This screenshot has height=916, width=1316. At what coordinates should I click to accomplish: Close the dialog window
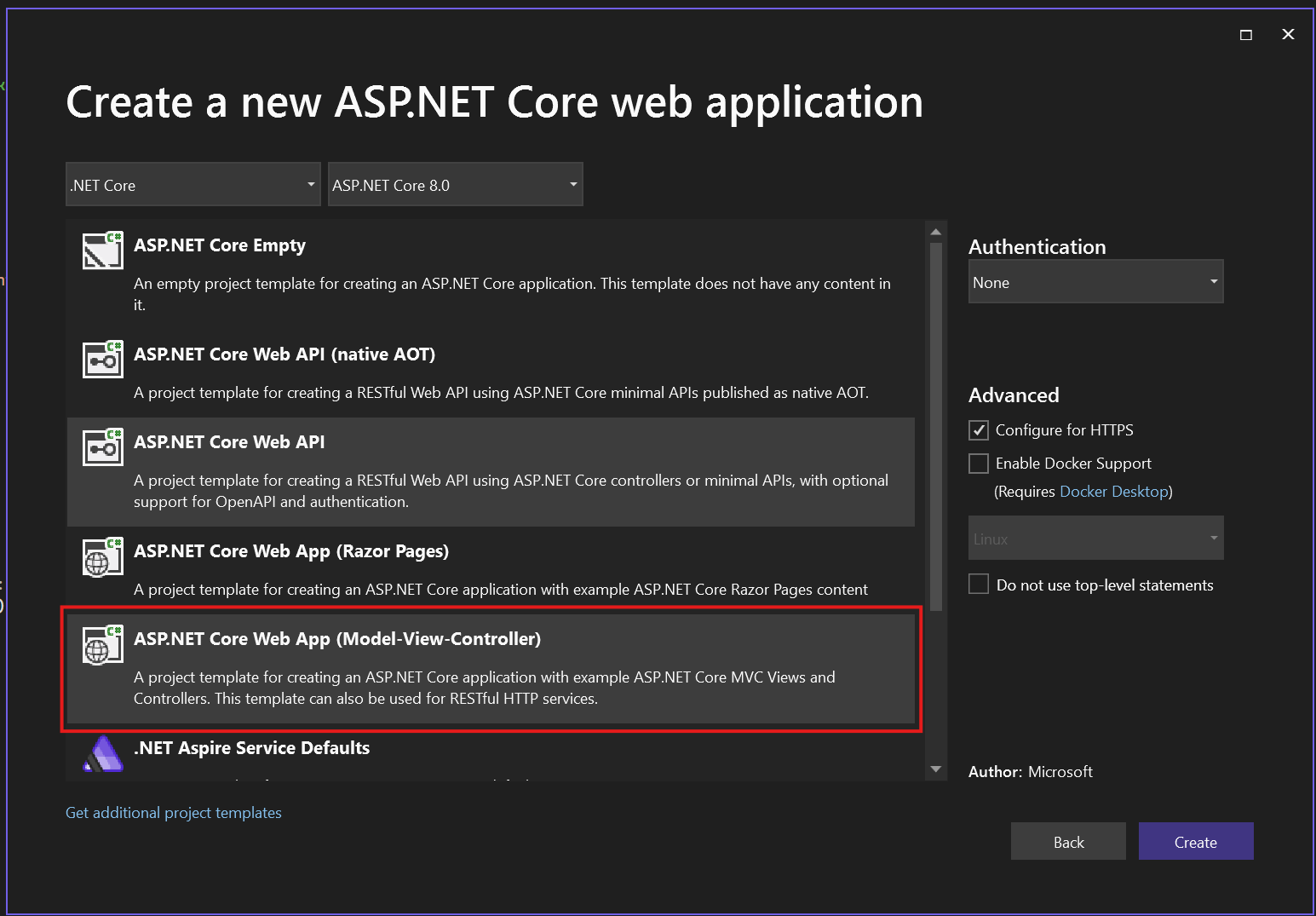point(1288,34)
